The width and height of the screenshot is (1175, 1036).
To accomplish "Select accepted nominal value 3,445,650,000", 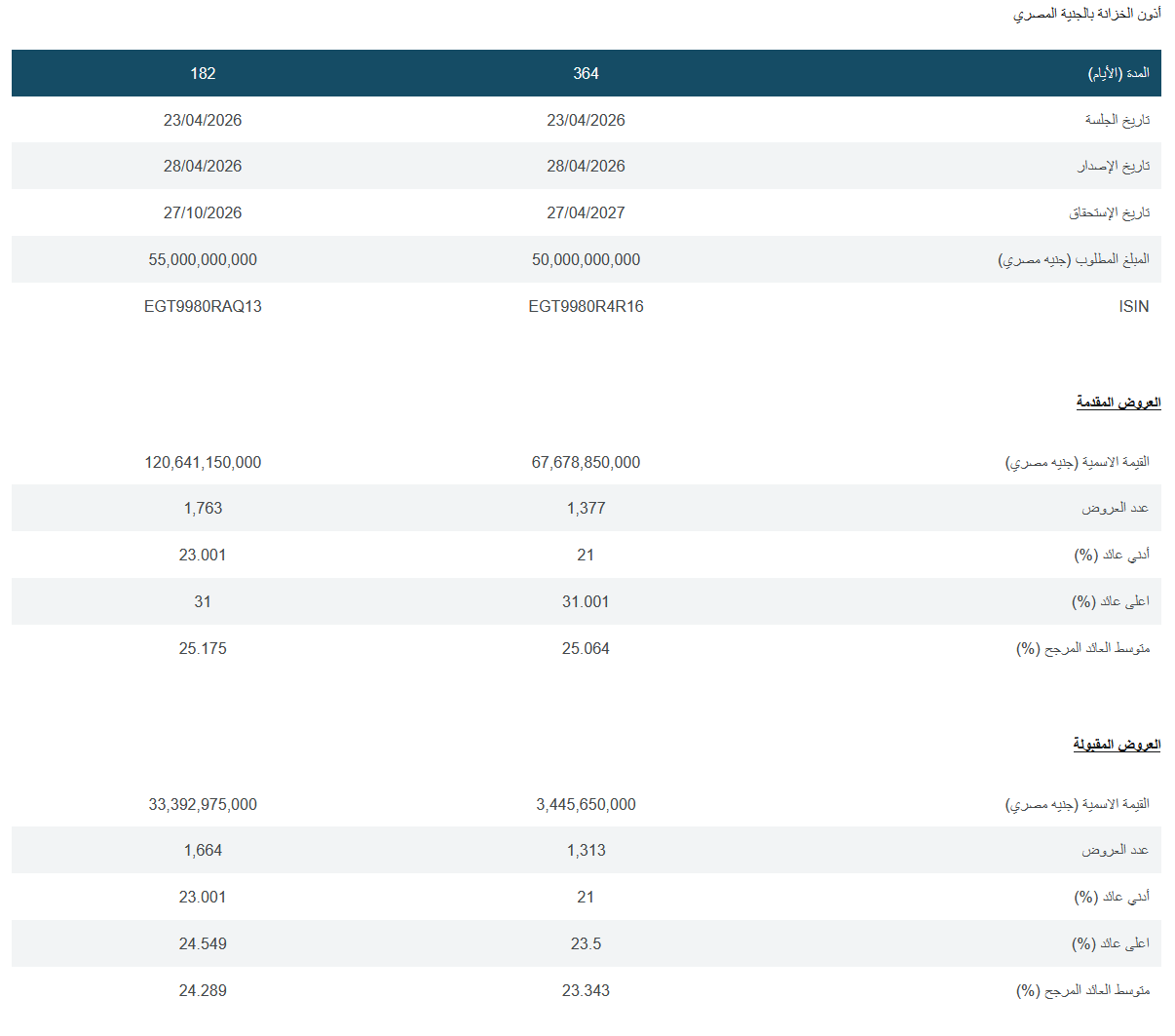I will pos(586,804).
